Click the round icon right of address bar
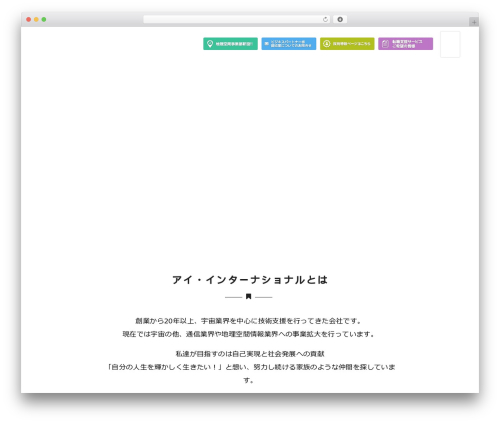The image size is (500, 423). [x=340, y=19]
